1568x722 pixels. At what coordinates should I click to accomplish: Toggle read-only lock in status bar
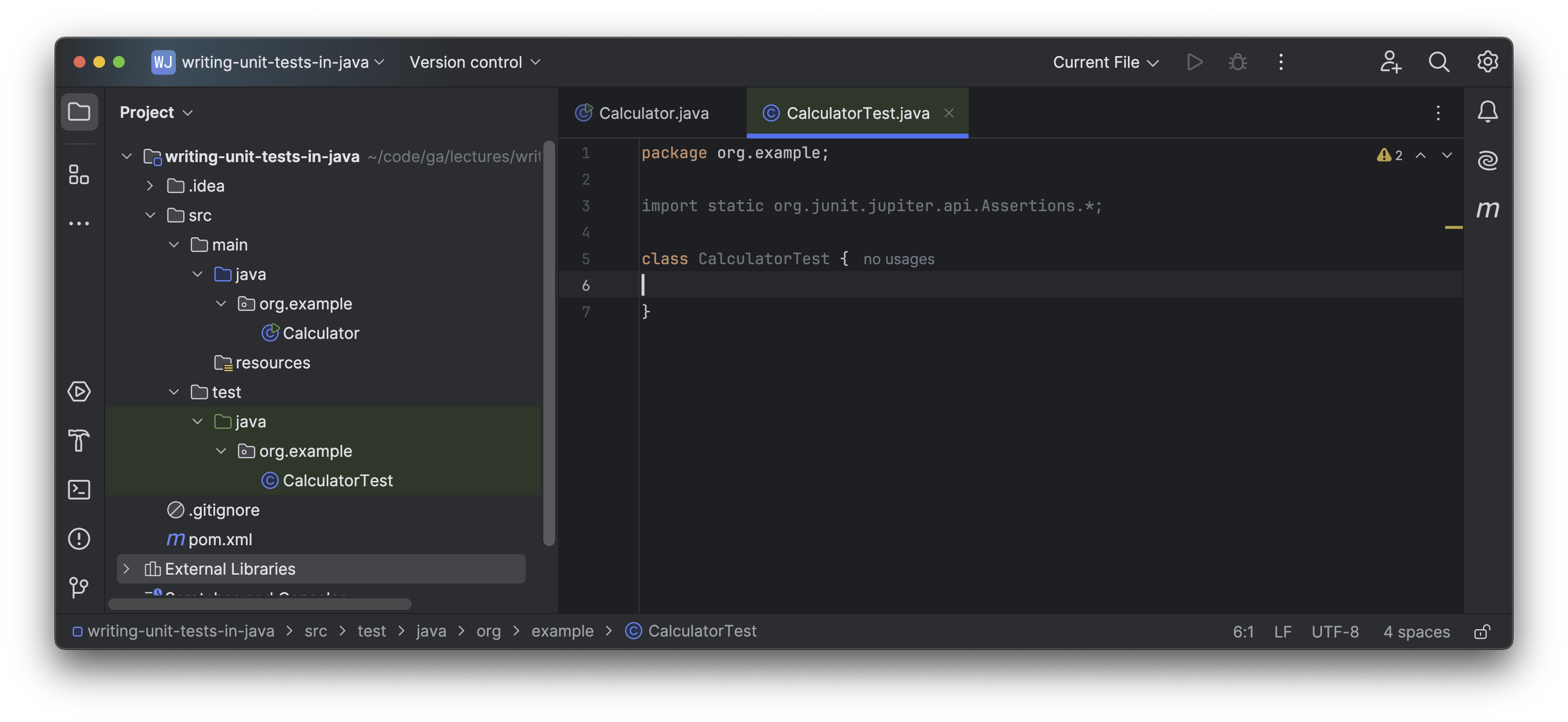pyautogui.click(x=1482, y=631)
